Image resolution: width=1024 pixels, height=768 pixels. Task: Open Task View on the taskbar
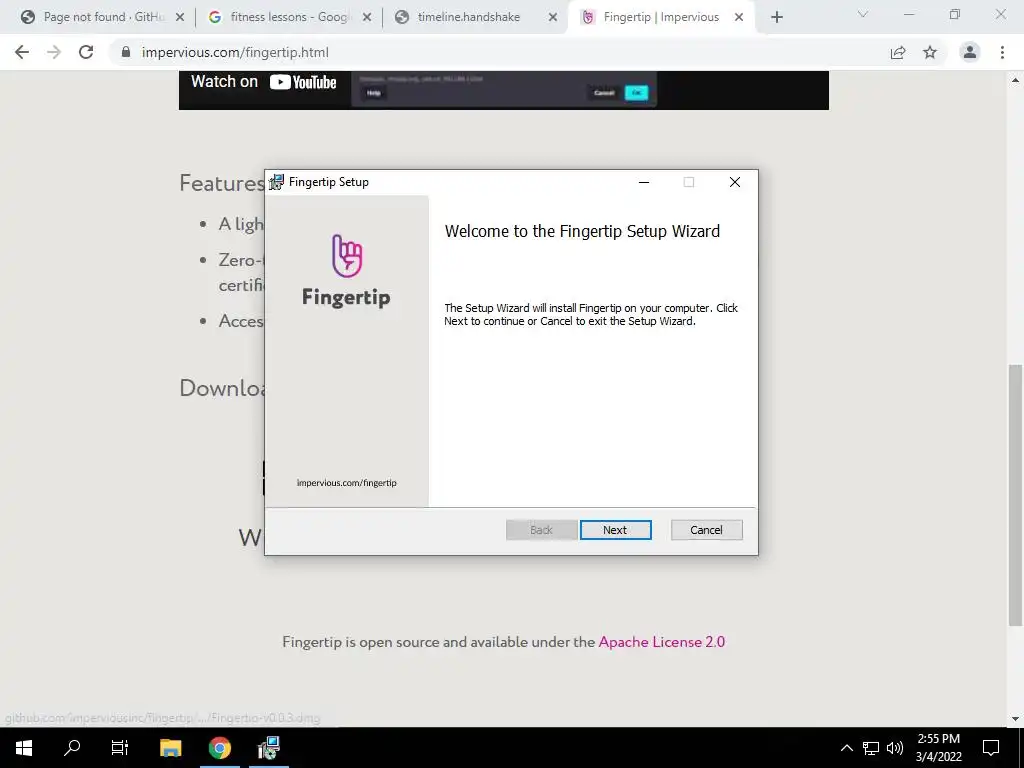(x=120, y=748)
